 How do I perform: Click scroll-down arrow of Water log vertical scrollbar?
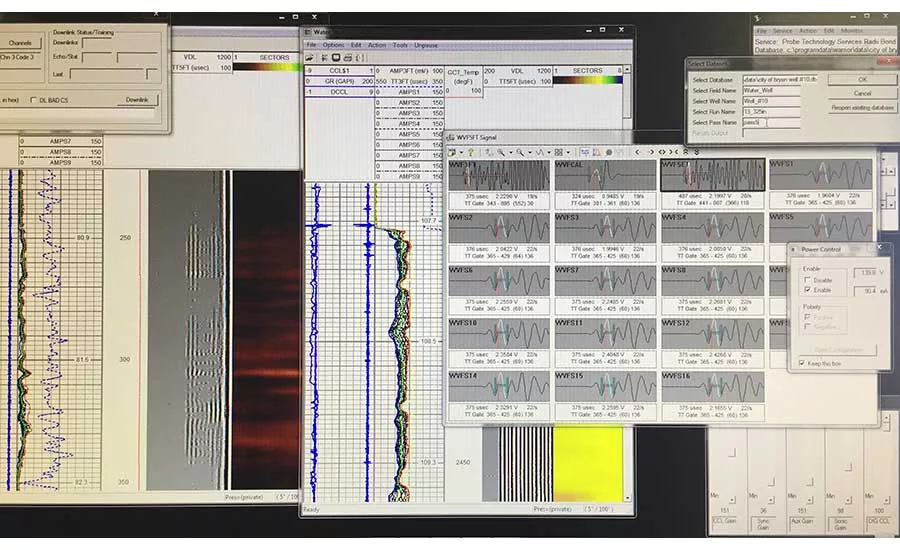(x=627, y=498)
